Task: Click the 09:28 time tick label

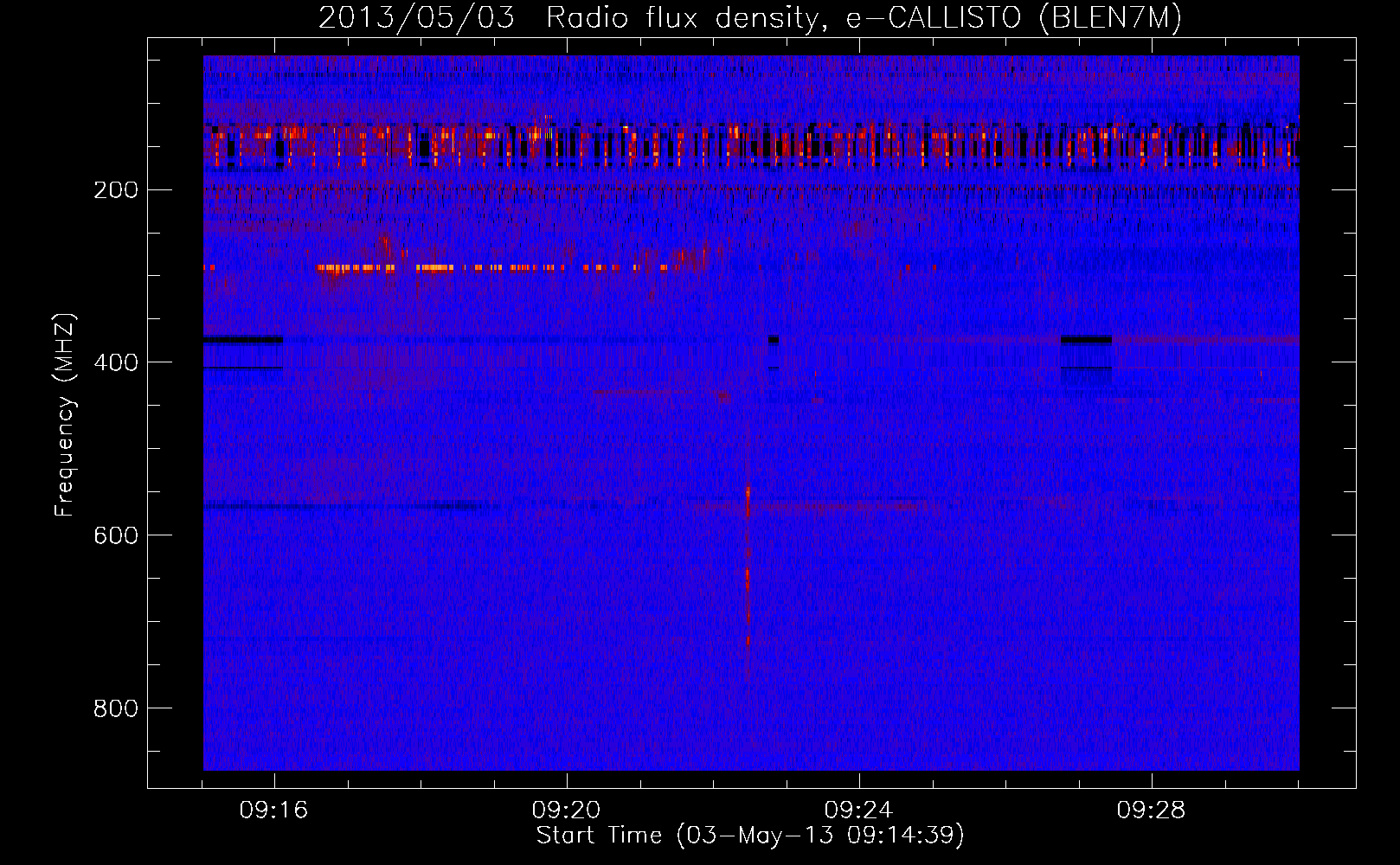Action: pos(1151,811)
